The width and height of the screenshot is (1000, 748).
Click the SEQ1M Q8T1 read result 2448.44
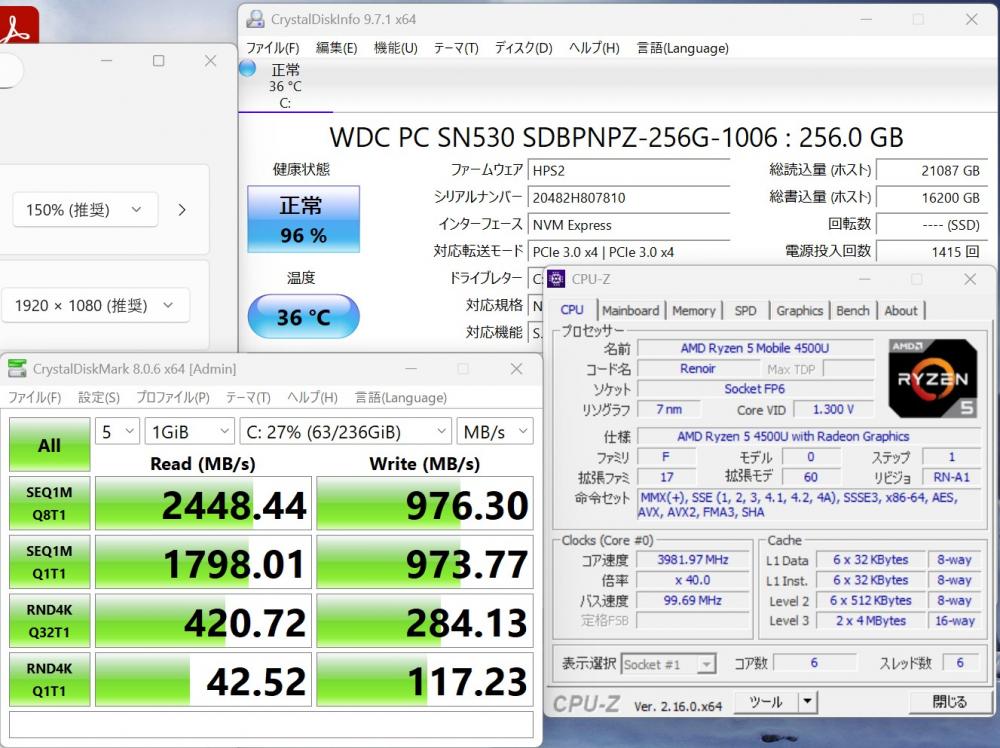[x=203, y=503]
